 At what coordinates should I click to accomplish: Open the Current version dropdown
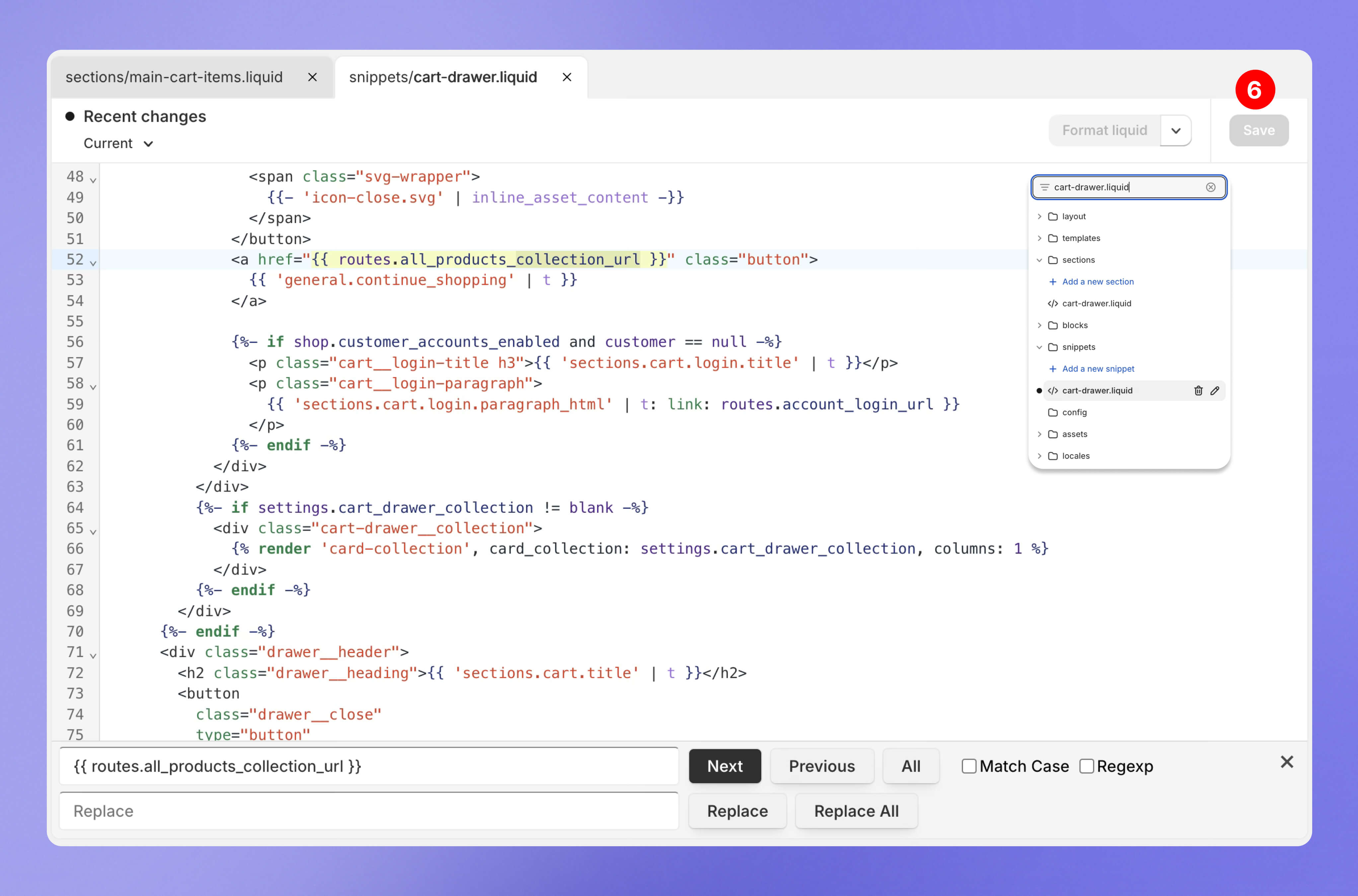(x=118, y=143)
